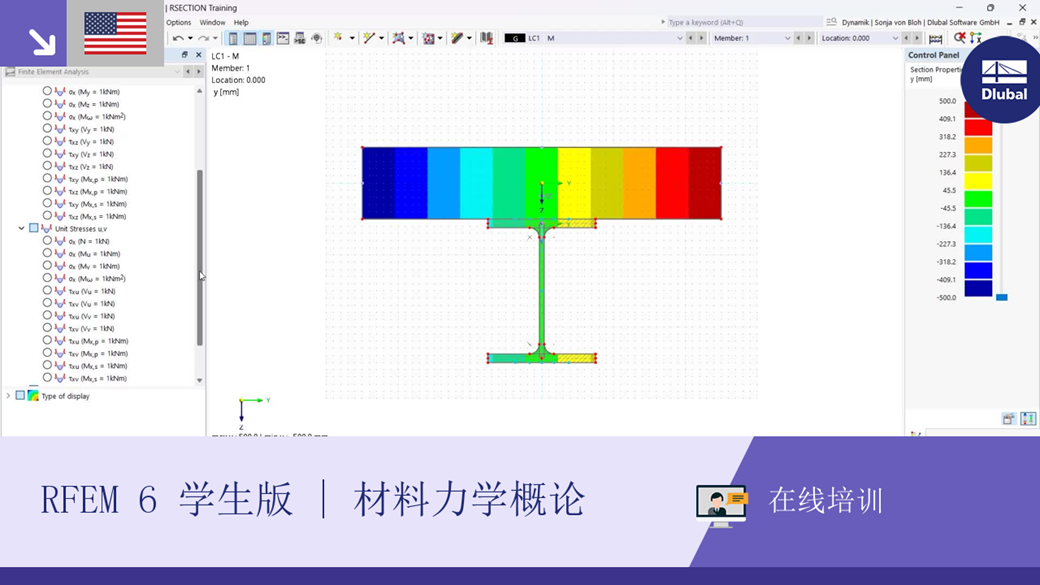Click the navigator scroll down arrow
This screenshot has height=585, width=1040.
point(200,380)
